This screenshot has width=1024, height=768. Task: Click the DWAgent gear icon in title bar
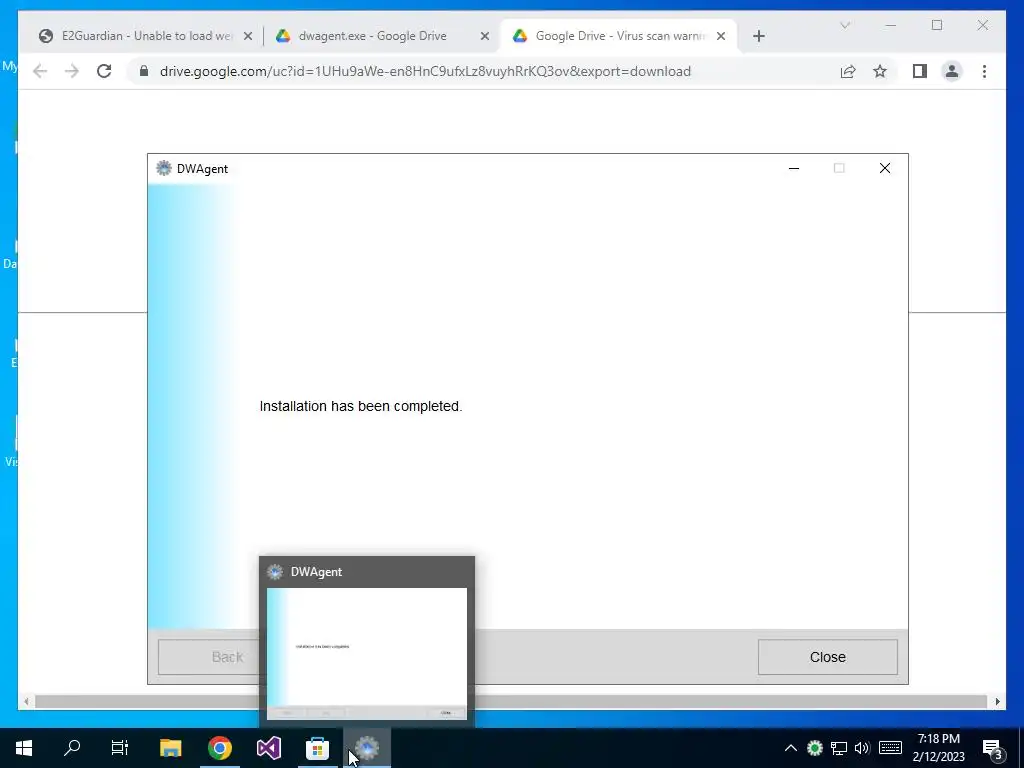[x=163, y=168]
